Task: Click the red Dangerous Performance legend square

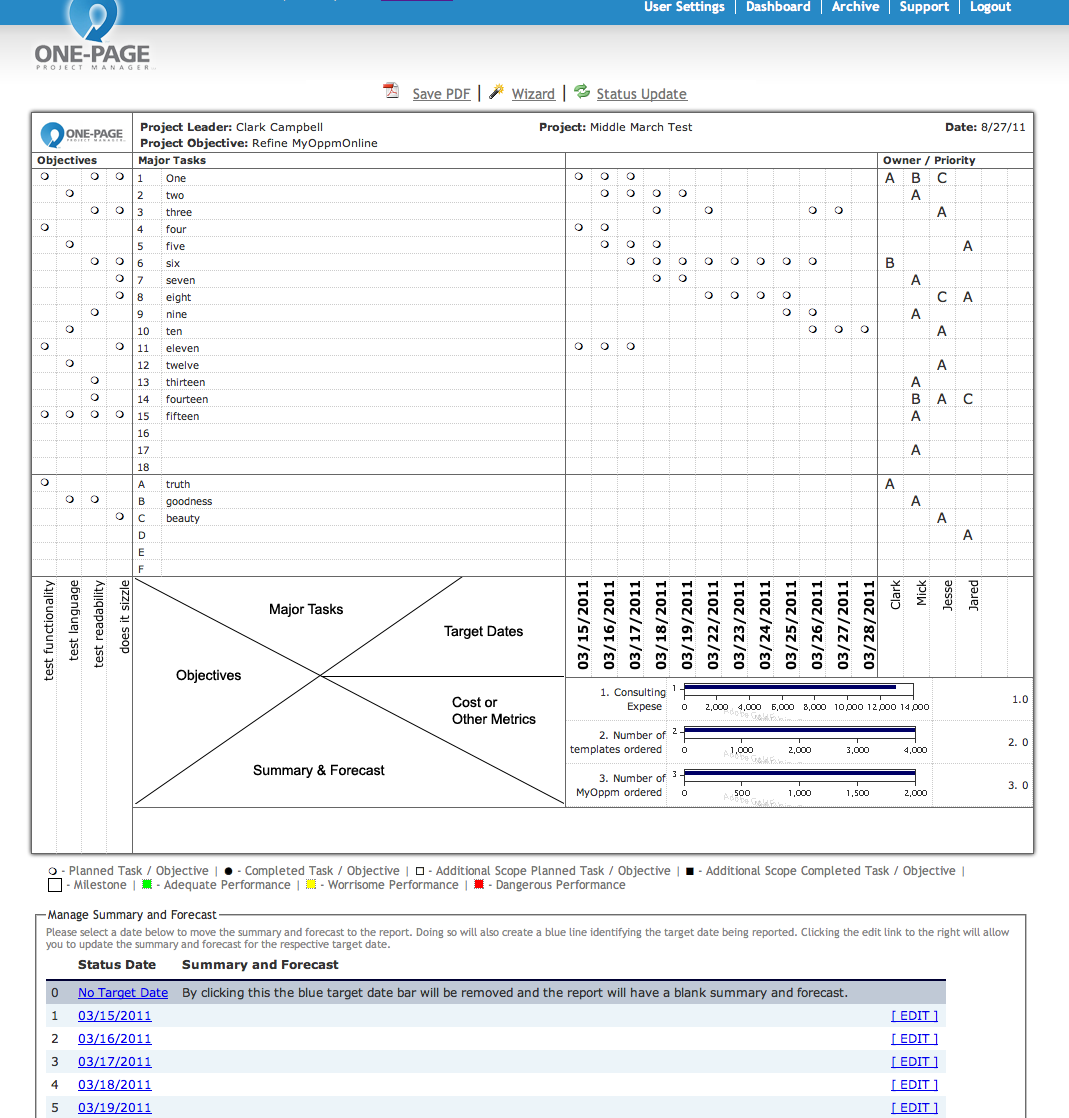Action: [x=479, y=884]
